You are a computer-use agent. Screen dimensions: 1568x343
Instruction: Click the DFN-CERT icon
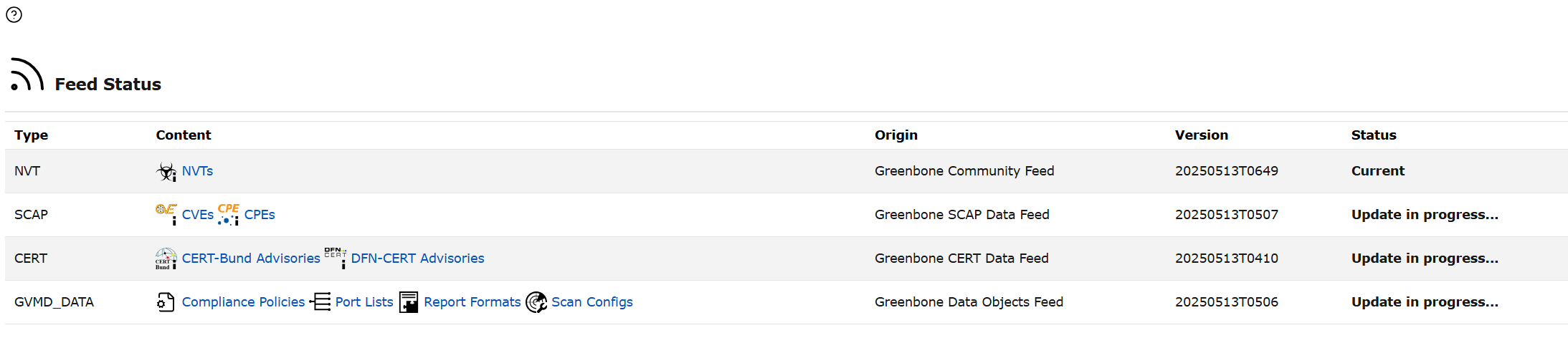pos(336,258)
